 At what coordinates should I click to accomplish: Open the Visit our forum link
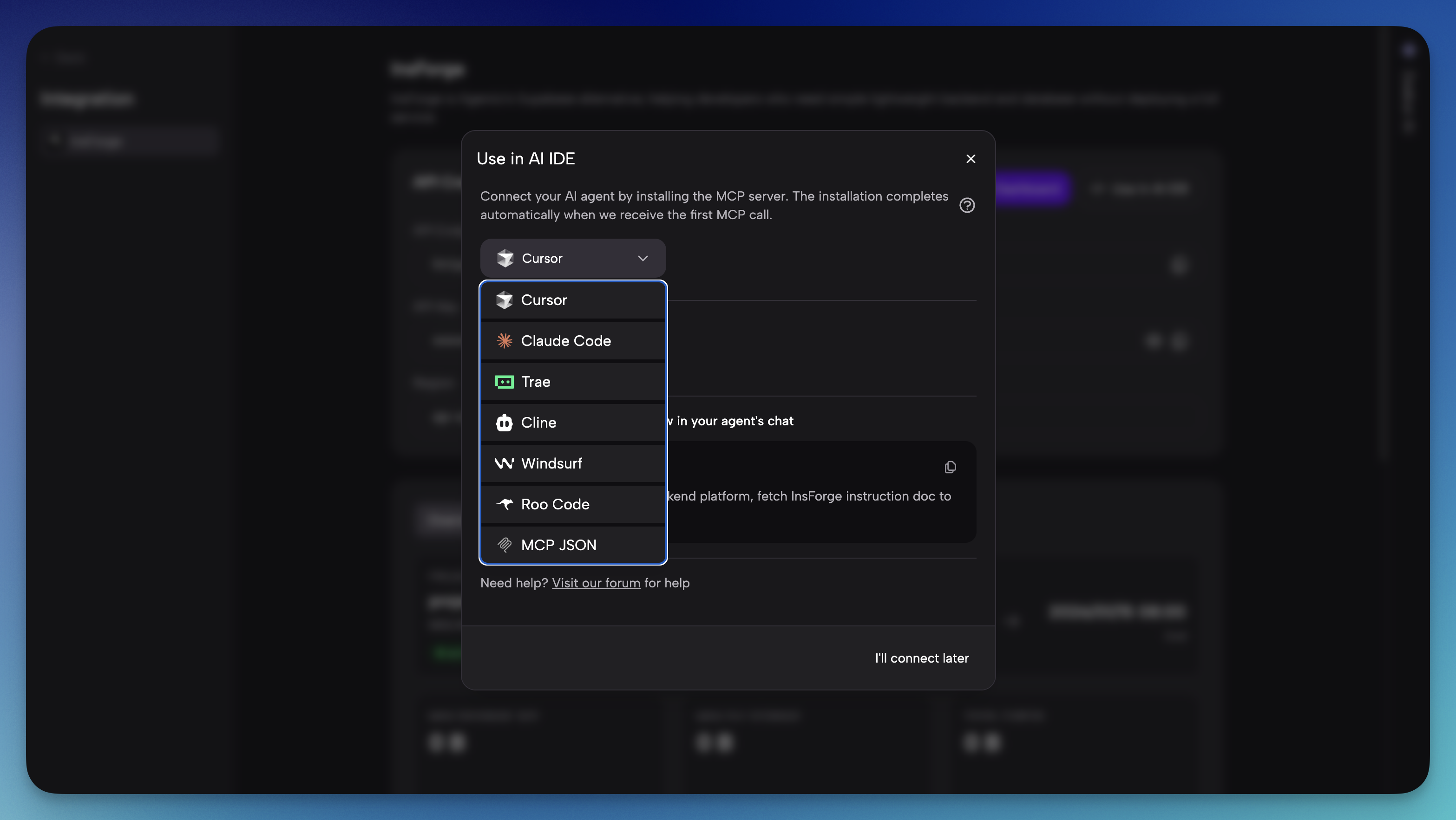coord(596,583)
